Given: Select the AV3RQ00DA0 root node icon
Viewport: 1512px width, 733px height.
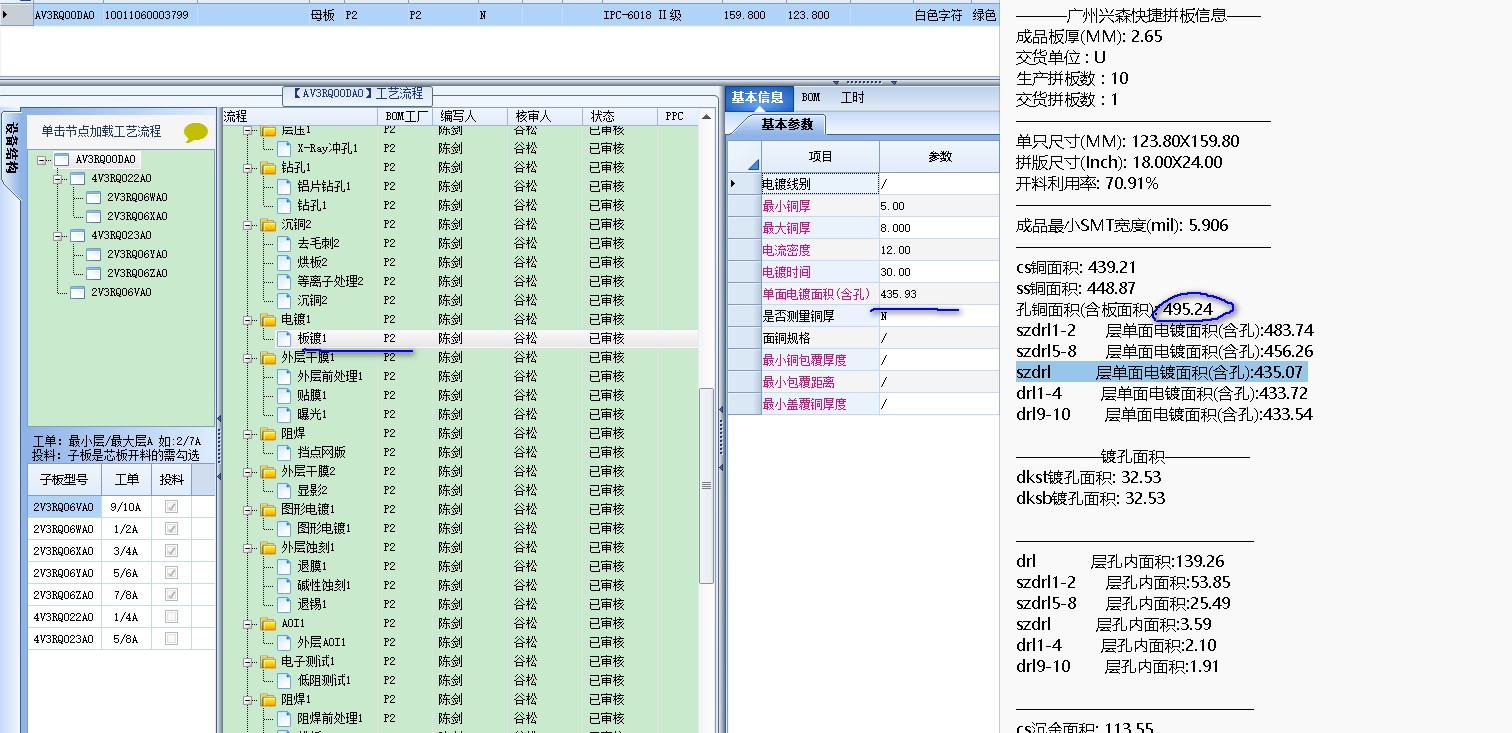Looking at the screenshot, I should 62,160.
